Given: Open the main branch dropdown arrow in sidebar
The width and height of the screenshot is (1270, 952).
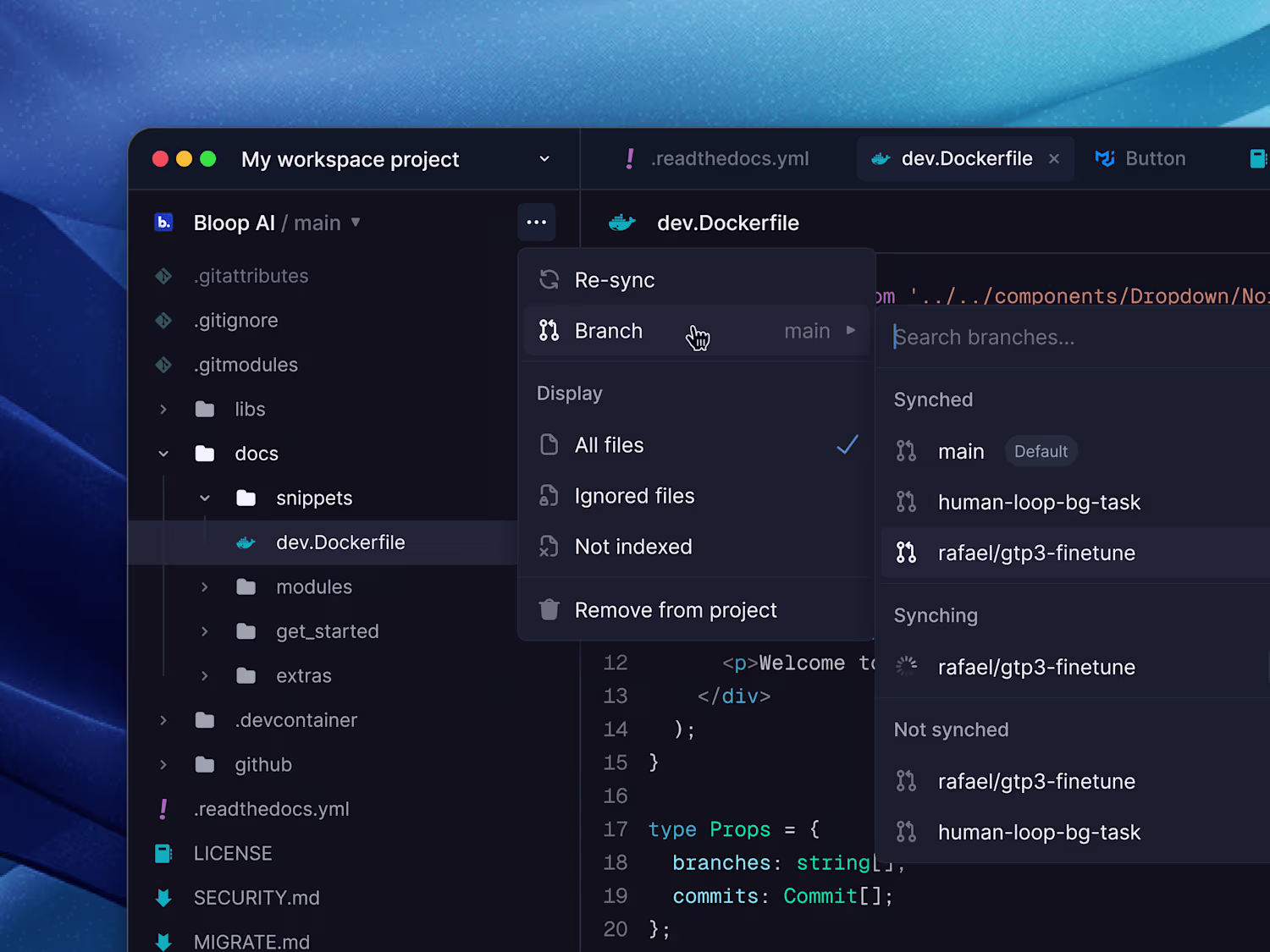Looking at the screenshot, I should [356, 223].
